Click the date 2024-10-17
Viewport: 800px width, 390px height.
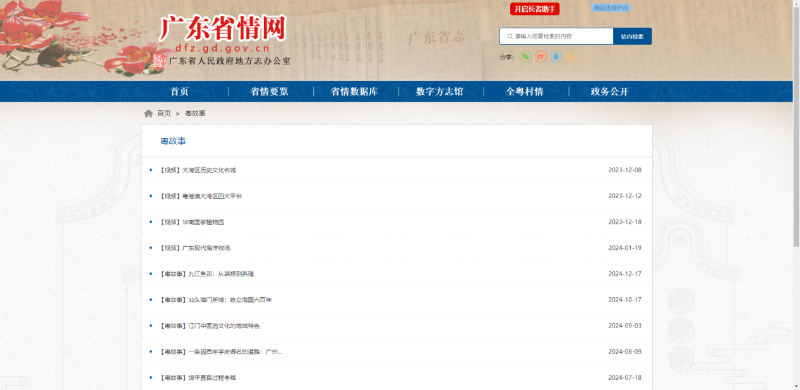click(624, 300)
